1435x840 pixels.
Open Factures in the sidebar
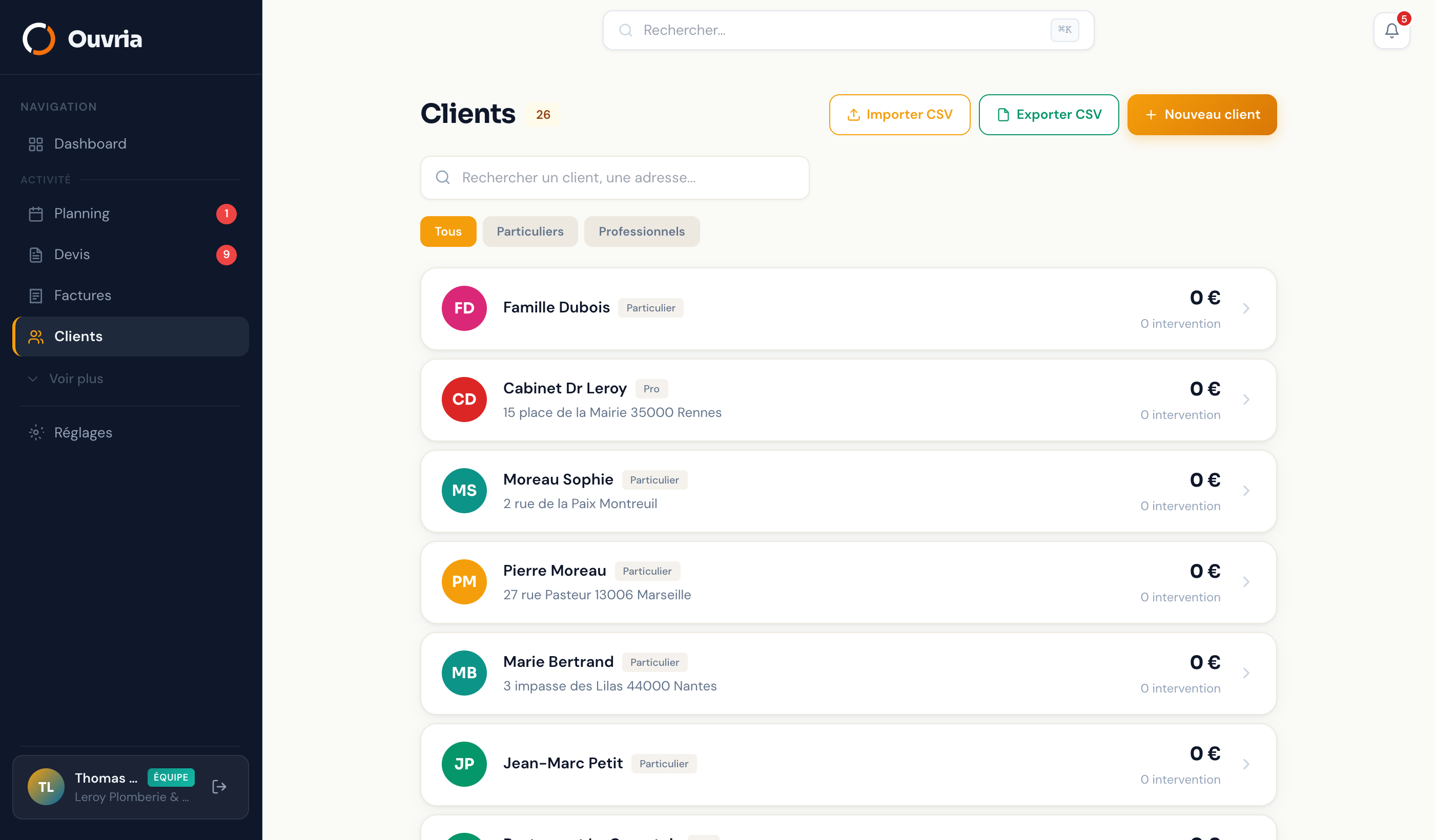coord(130,296)
